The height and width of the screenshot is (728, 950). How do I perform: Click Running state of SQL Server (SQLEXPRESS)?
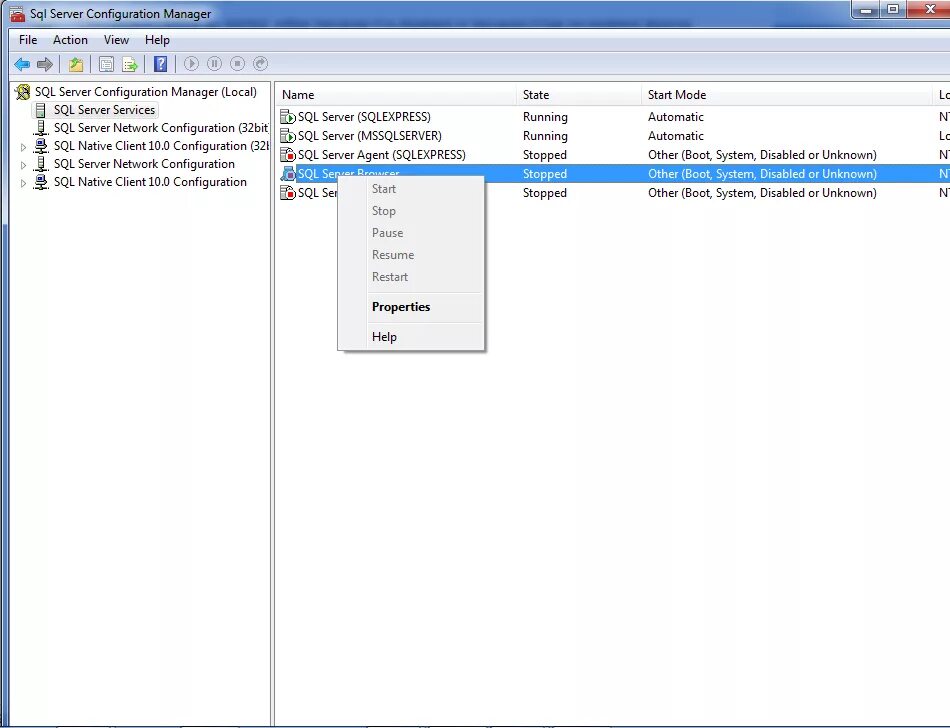click(x=545, y=117)
